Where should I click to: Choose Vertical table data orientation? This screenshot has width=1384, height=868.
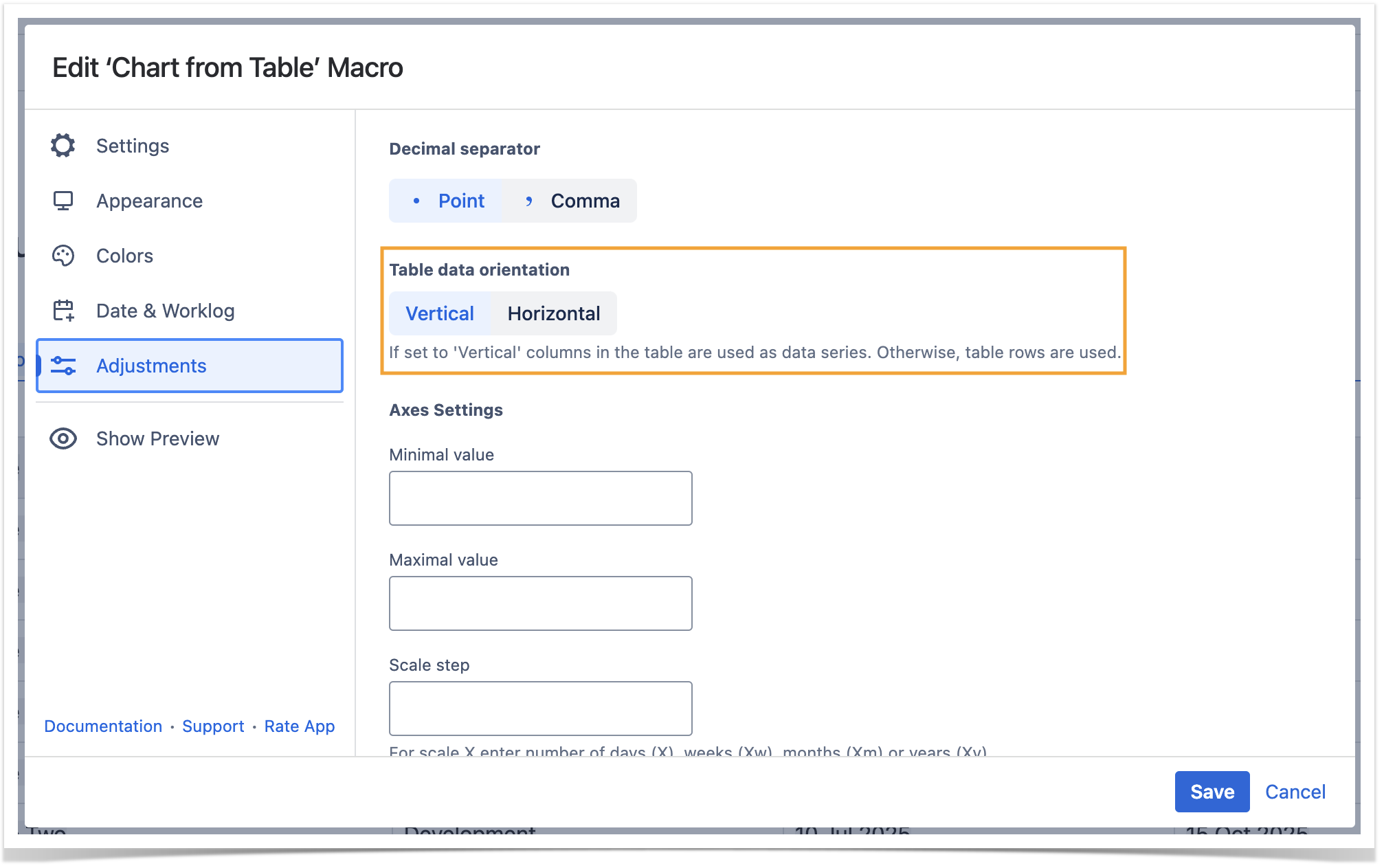(x=439, y=313)
